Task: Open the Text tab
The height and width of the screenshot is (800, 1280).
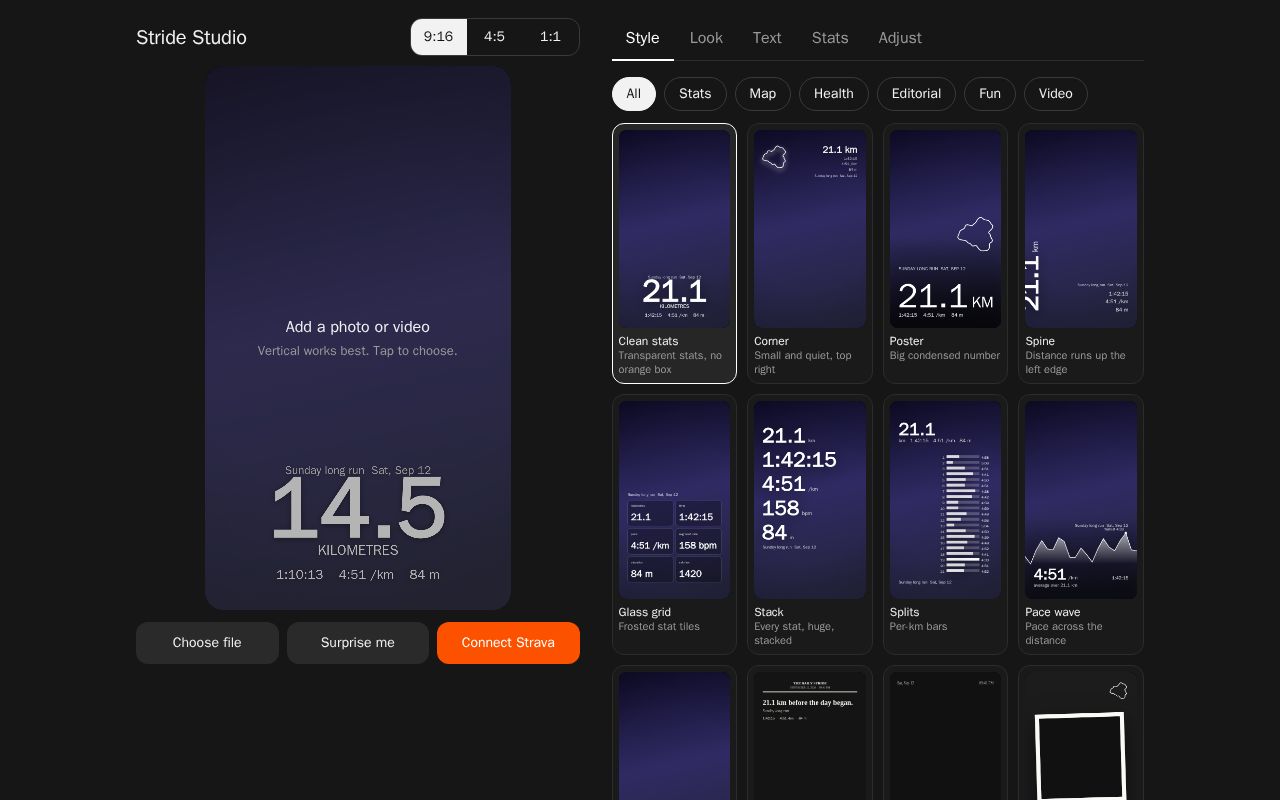Action: [x=767, y=38]
